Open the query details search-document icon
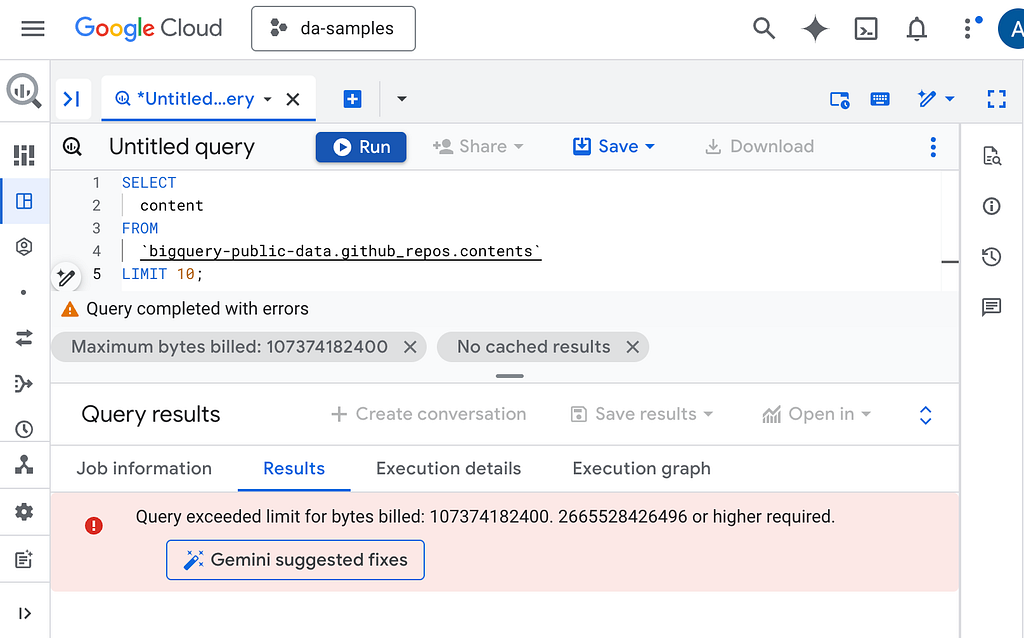 [992, 156]
